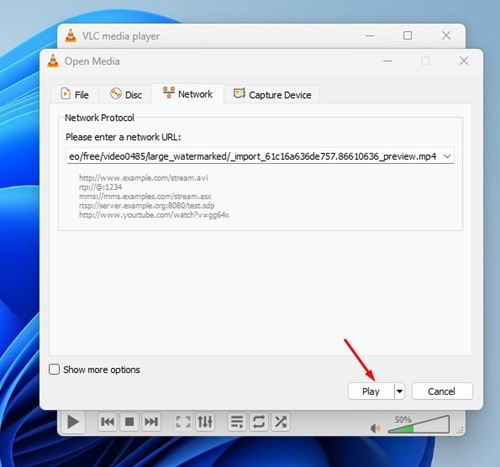Skip to previous media track
500x467 pixels.
click(x=108, y=422)
